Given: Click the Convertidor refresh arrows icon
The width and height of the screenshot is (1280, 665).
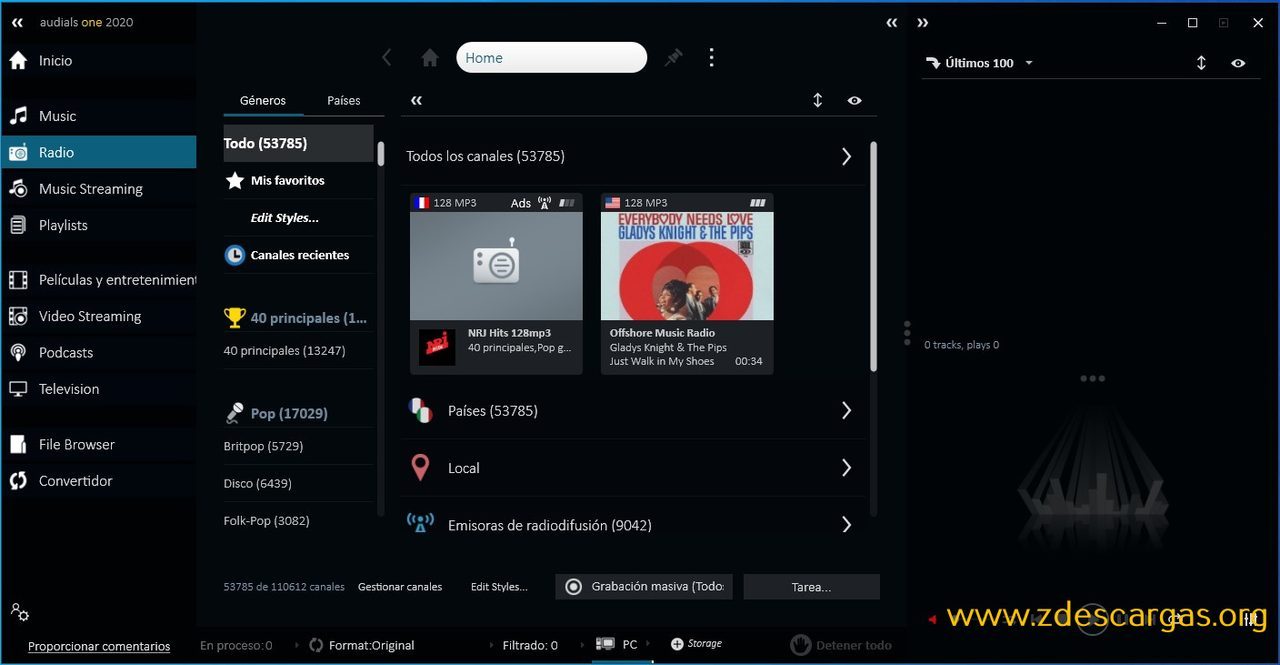Looking at the screenshot, I should pyautogui.click(x=18, y=481).
